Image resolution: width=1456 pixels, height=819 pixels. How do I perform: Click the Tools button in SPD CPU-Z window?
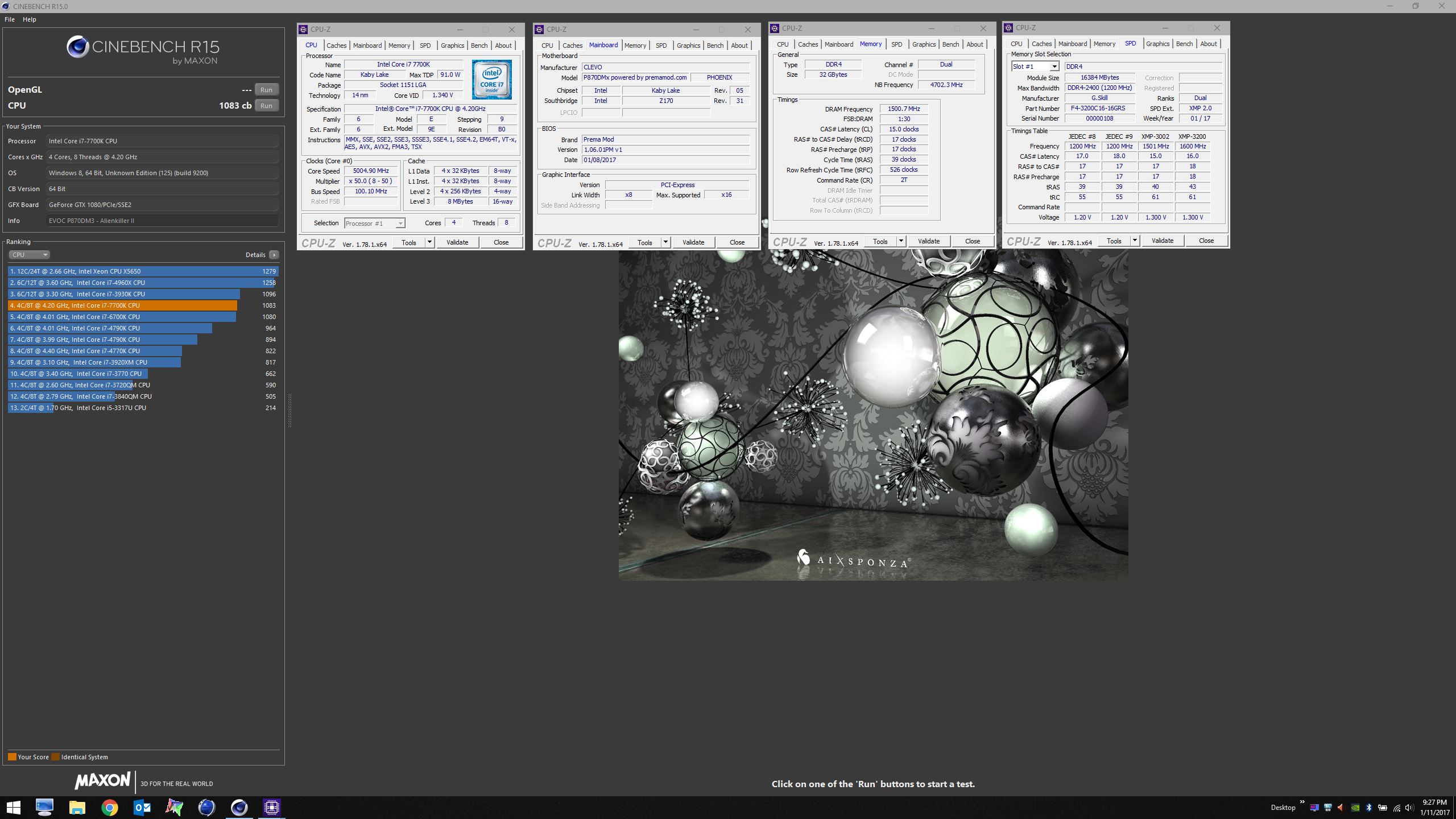1114,241
